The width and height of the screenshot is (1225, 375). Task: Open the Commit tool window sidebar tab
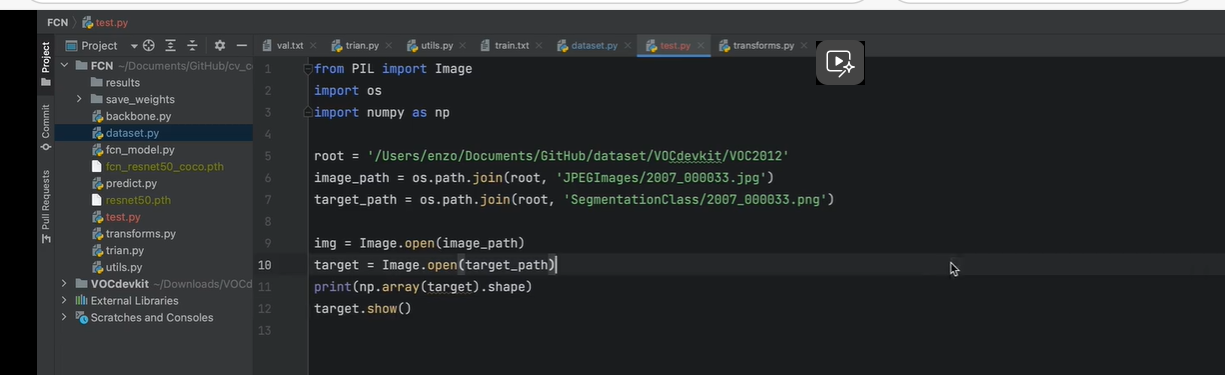46,128
